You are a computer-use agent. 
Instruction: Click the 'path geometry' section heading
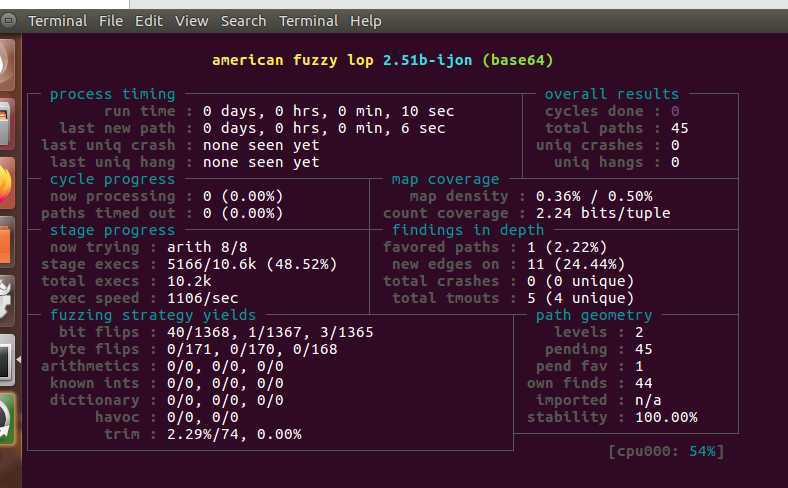pyautogui.click(x=594, y=315)
